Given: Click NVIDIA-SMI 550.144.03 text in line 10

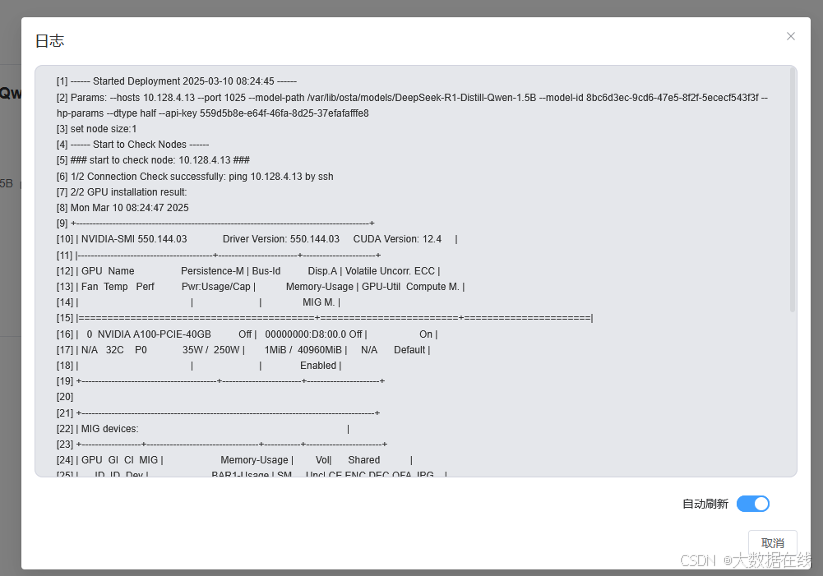Looking at the screenshot, I should point(134,239).
